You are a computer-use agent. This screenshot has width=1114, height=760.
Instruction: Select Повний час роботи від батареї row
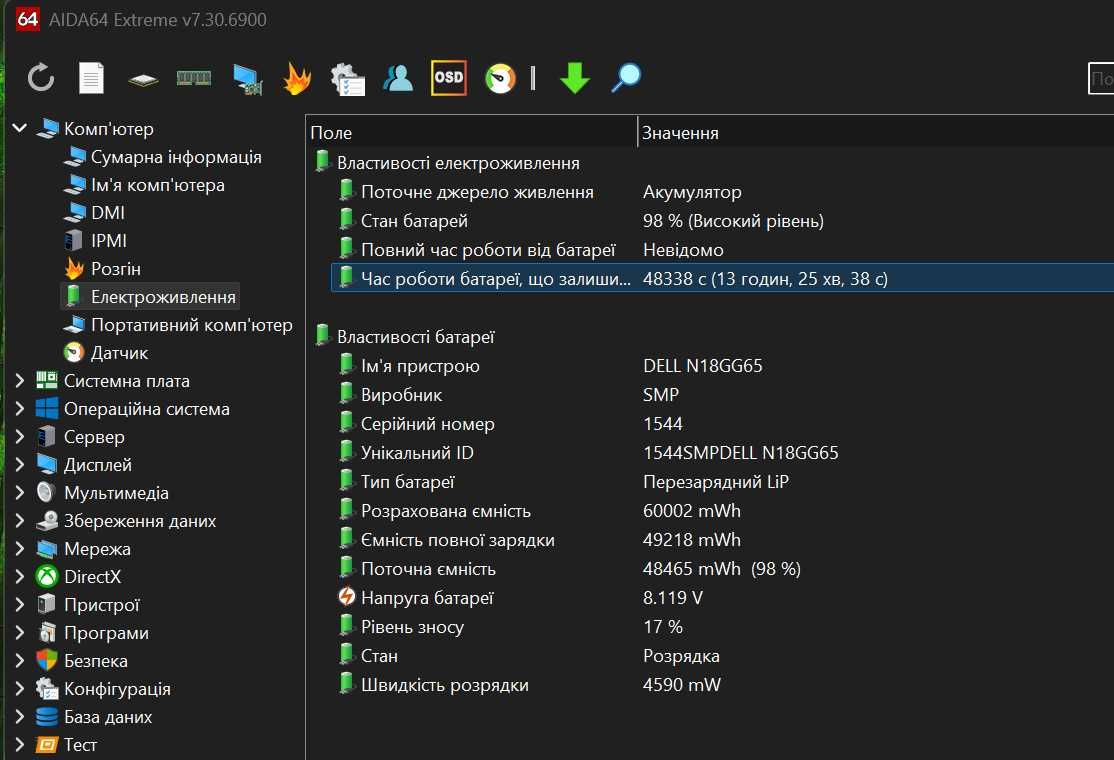click(723, 250)
